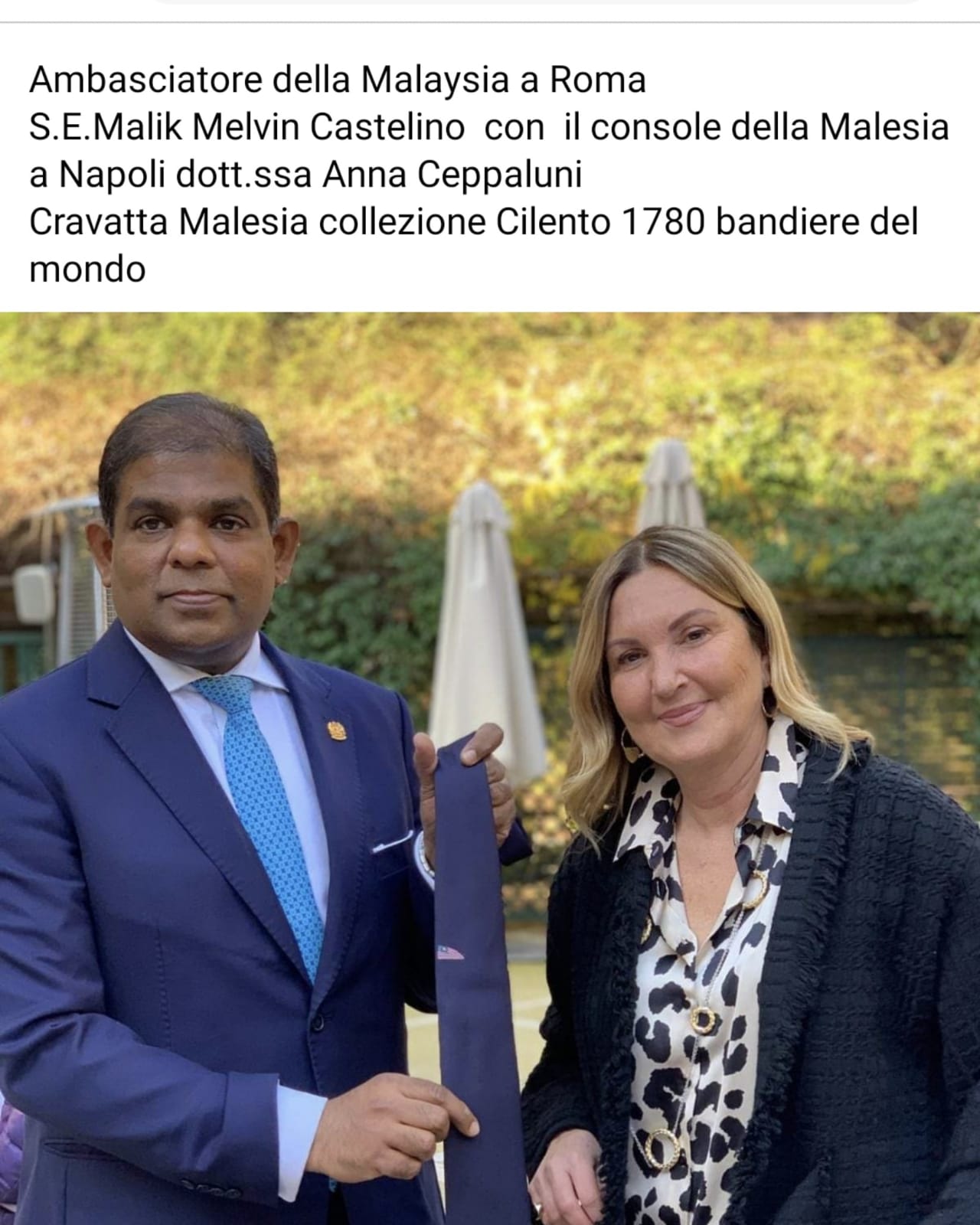Open the post photo of two people
Viewport: 980px width, 1225px height.
[490, 769]
